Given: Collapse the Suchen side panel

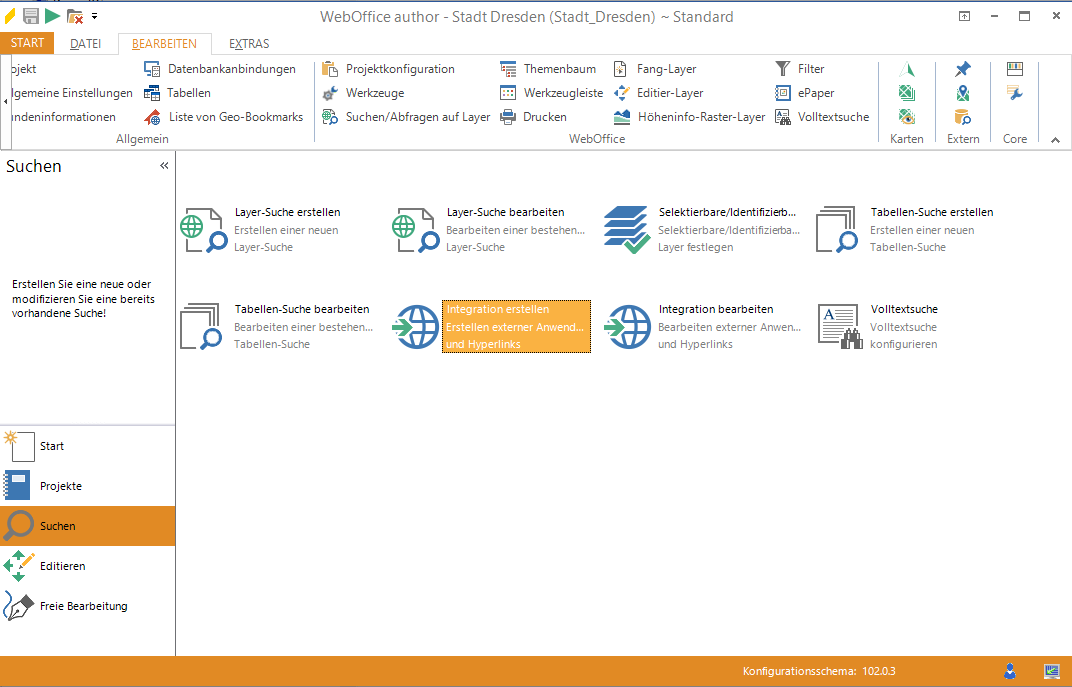Looking at the screenshot, I should [164, 166].
